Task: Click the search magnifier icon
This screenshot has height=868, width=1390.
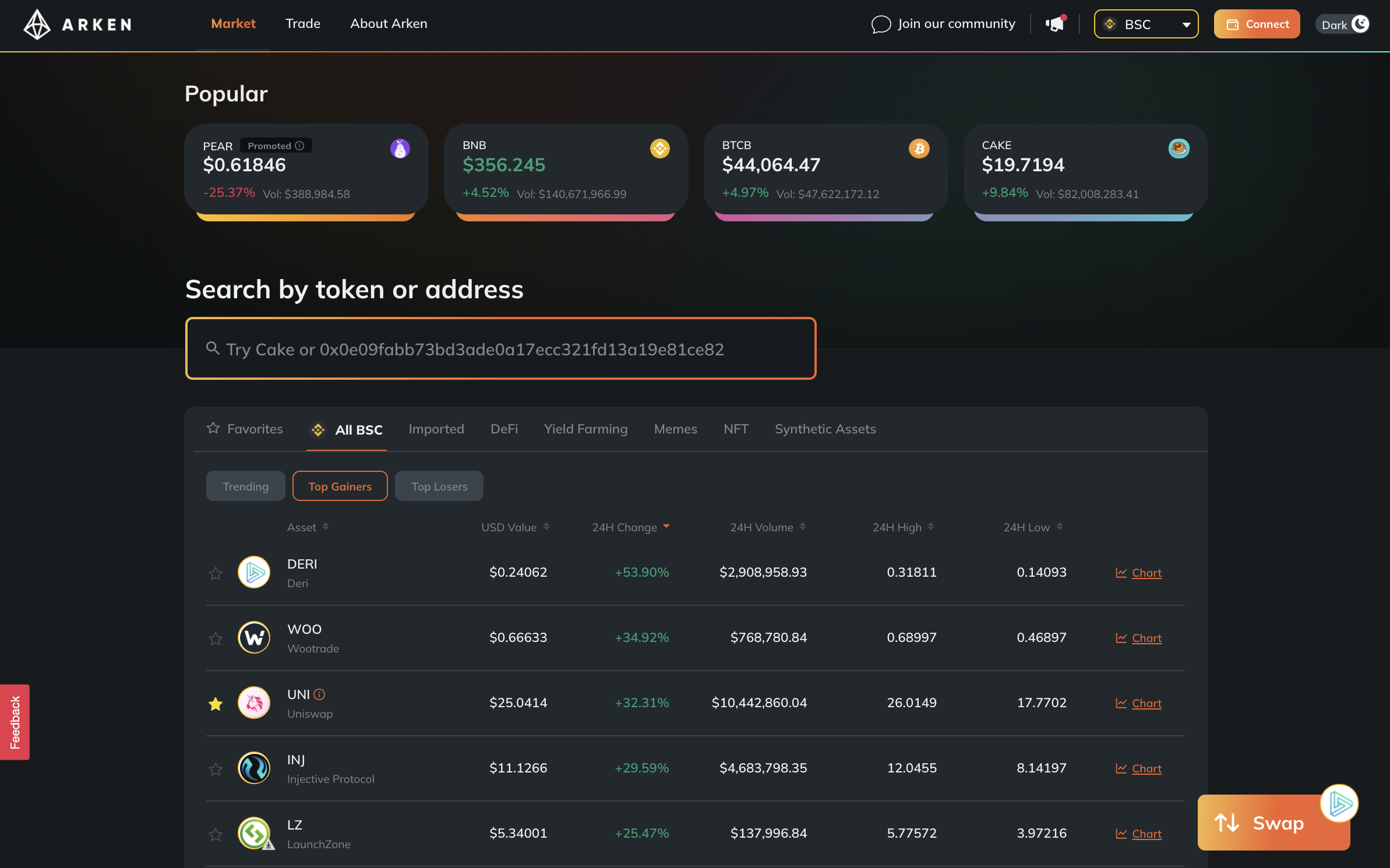Action: click(x=213, y=348)
